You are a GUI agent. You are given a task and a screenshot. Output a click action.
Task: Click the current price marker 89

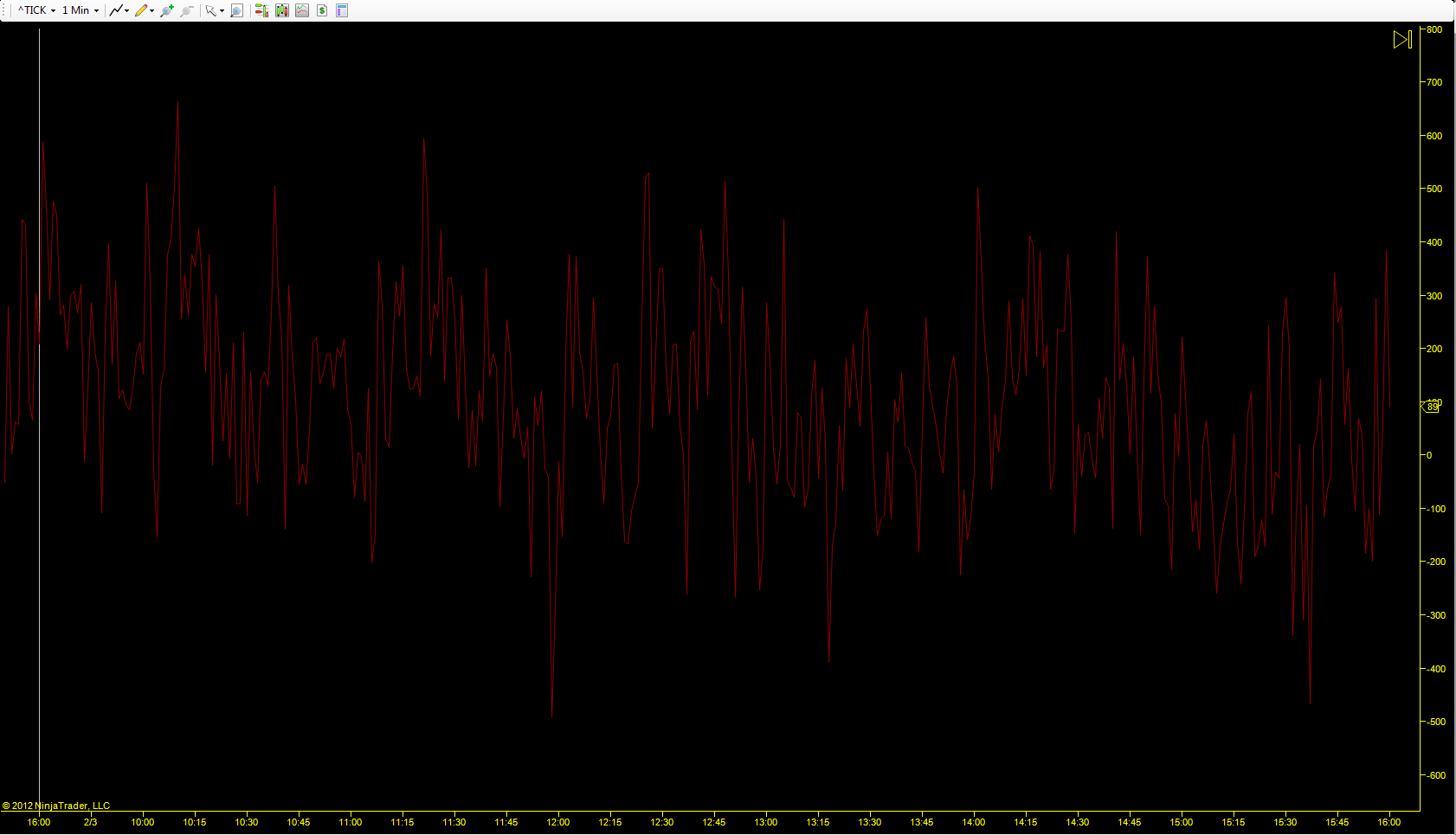(1430, 407)
